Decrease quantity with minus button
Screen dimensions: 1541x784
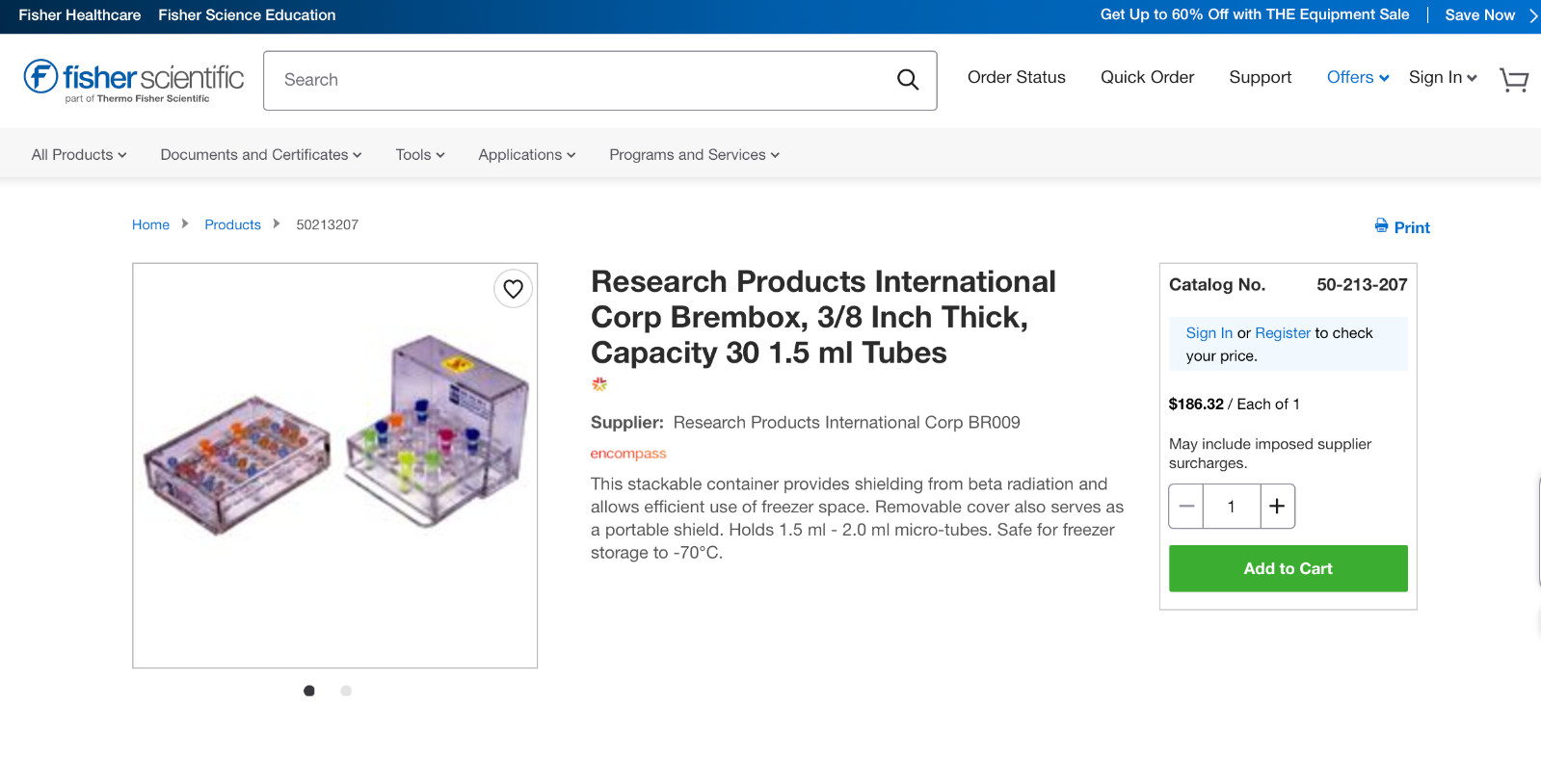(1186, 507)
